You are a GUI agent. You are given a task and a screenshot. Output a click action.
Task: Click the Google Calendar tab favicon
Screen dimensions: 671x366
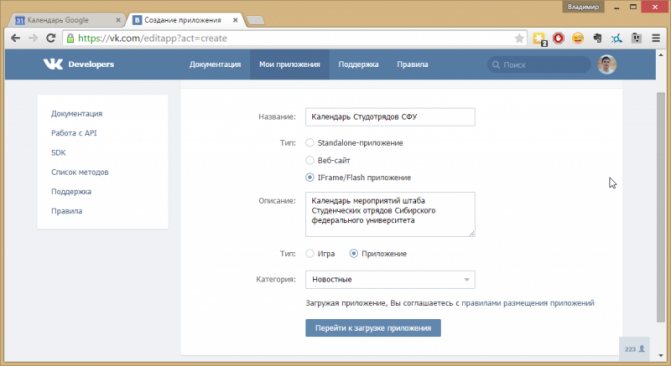point(20,20)
